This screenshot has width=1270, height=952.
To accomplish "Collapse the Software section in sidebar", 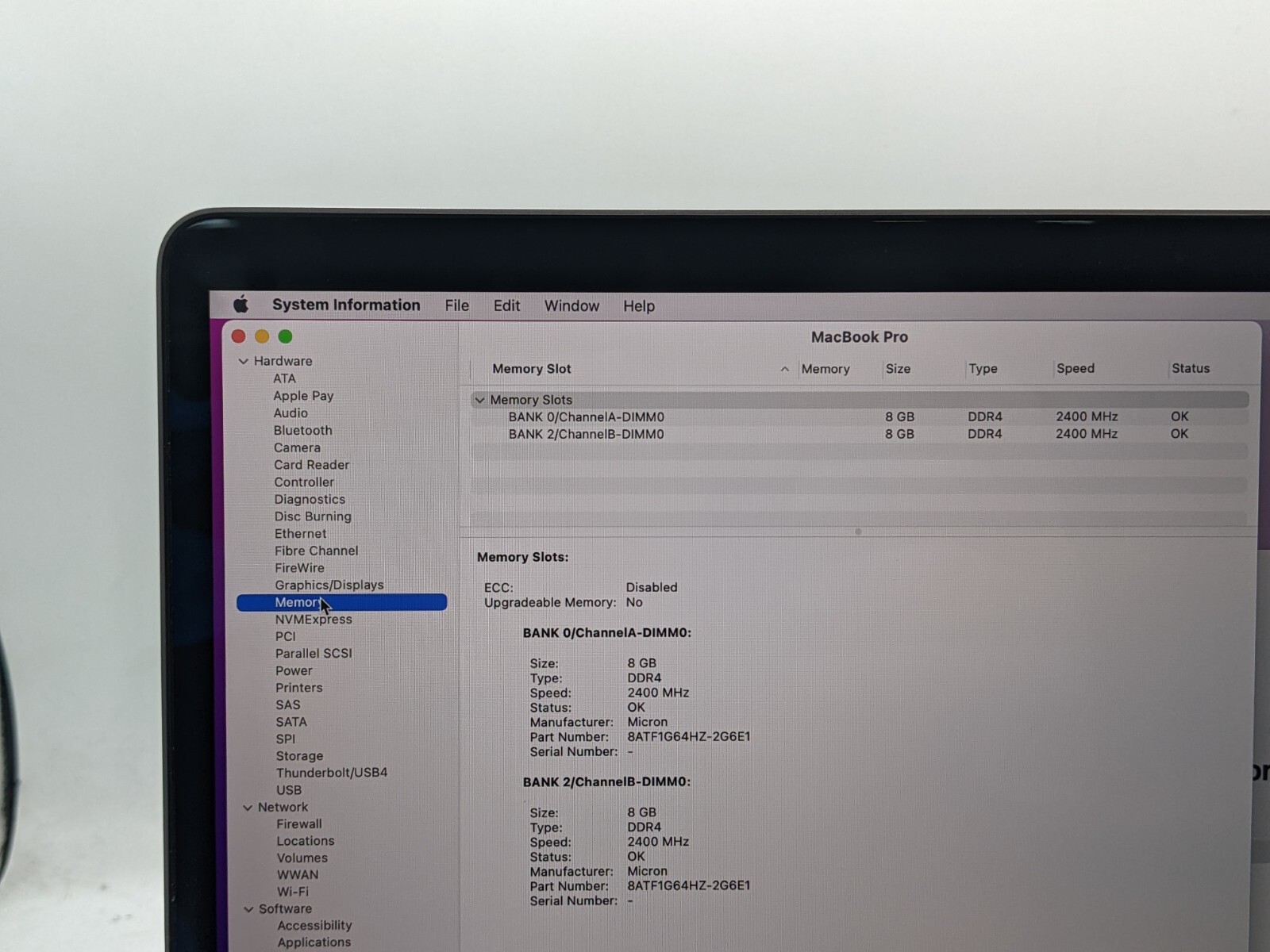I will pyautogui.click(x=248, y=909).
